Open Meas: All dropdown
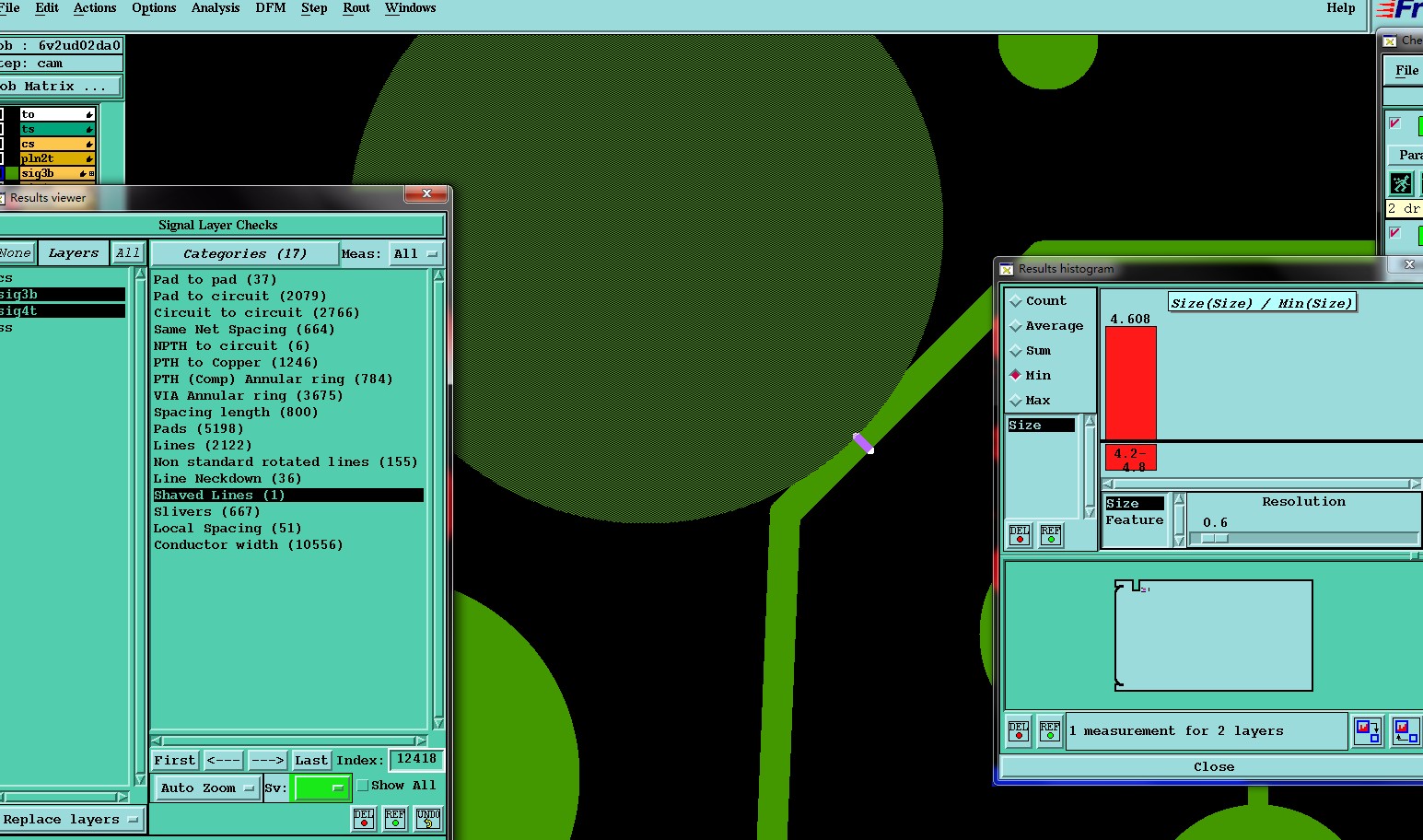 click(x=414, y=253)
